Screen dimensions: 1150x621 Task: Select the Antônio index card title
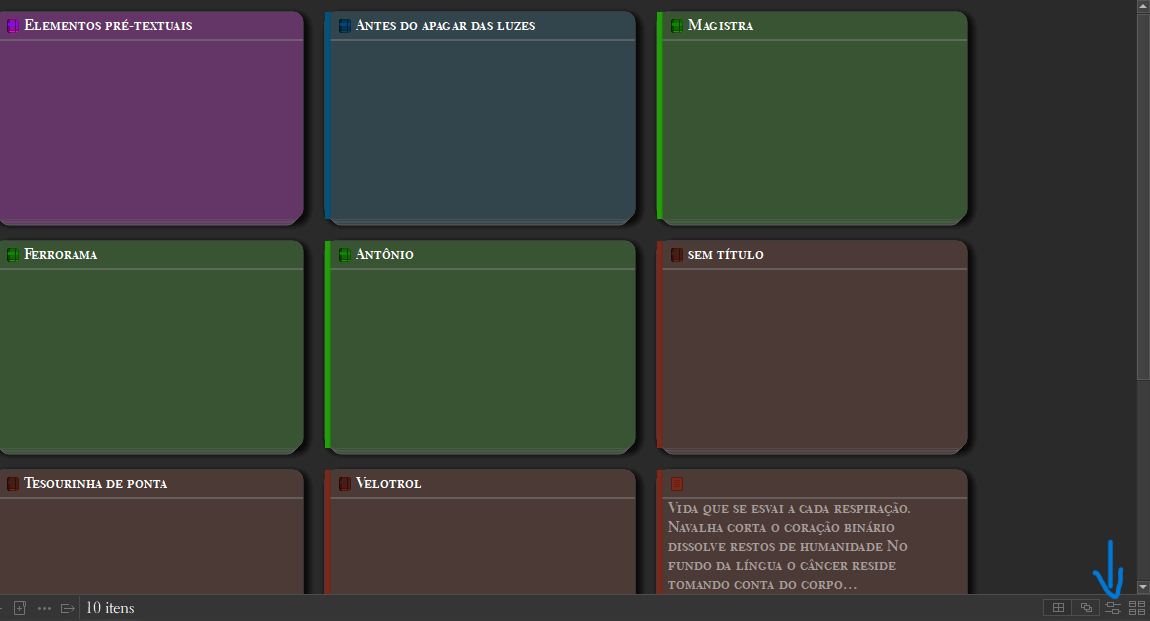point(384,255)
